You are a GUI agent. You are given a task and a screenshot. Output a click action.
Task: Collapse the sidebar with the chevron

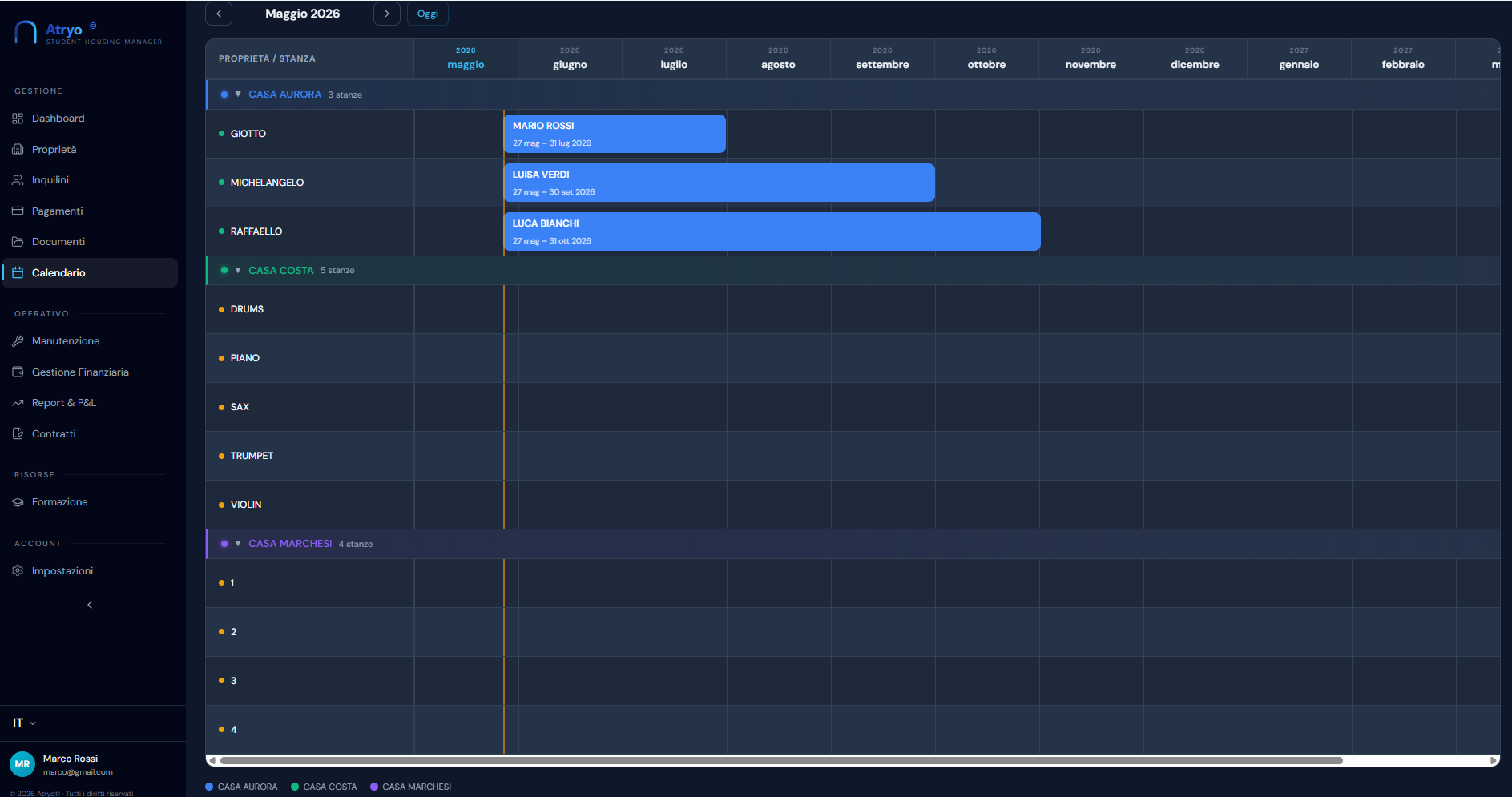click(90, 605)
